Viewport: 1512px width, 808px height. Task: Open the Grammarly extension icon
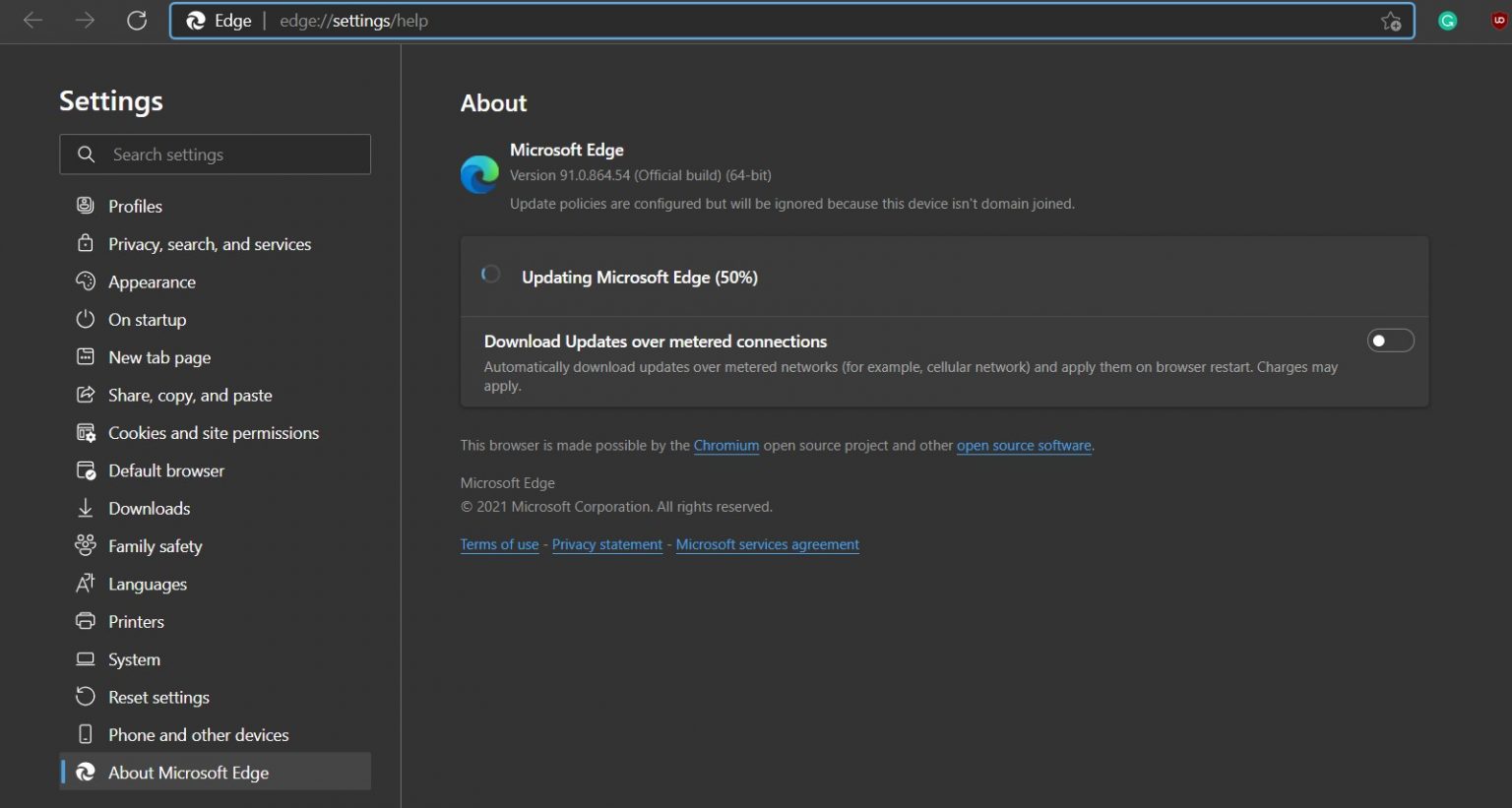click(x=1447, y=21)
